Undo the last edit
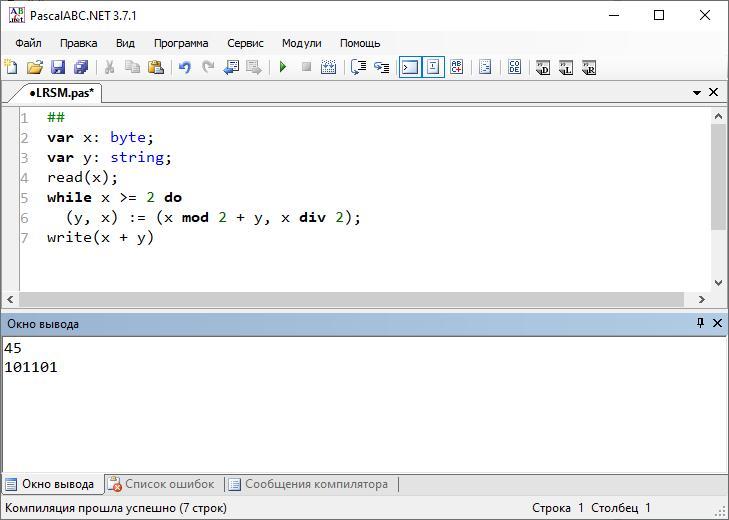 (x=184, y=68)
